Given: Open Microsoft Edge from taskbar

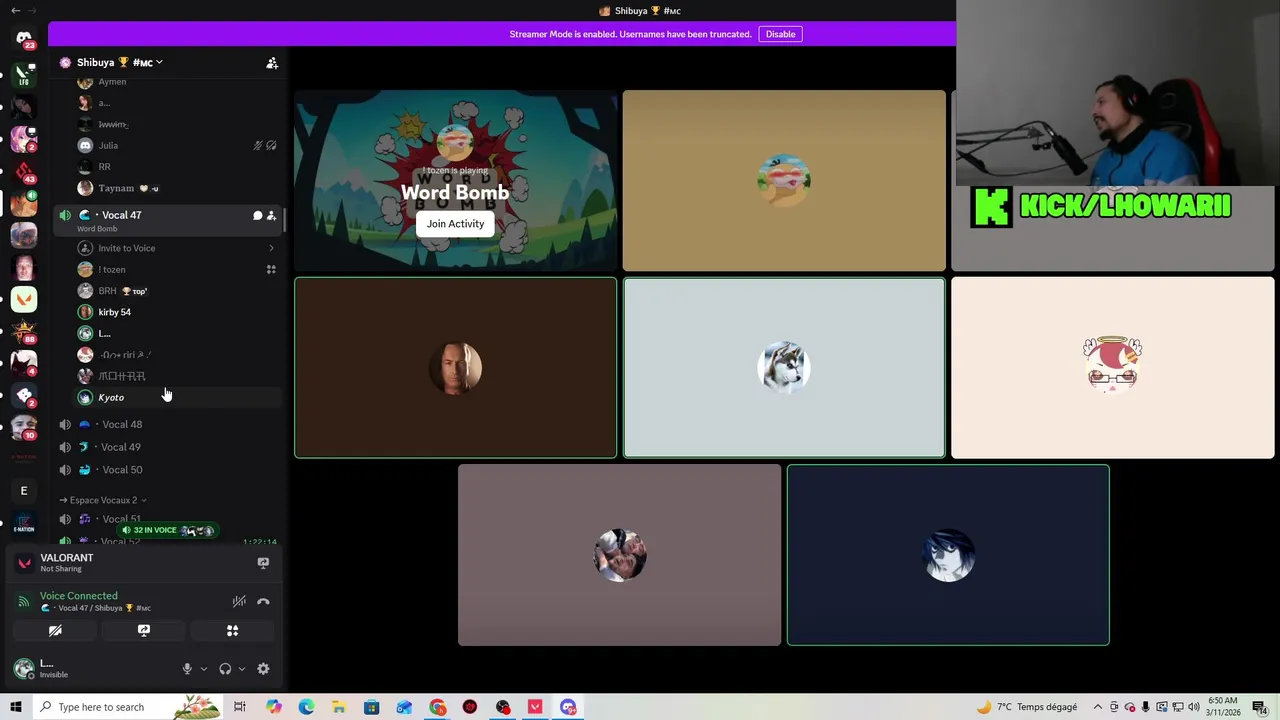Looking at the screenshot, I should pos(306,707).
